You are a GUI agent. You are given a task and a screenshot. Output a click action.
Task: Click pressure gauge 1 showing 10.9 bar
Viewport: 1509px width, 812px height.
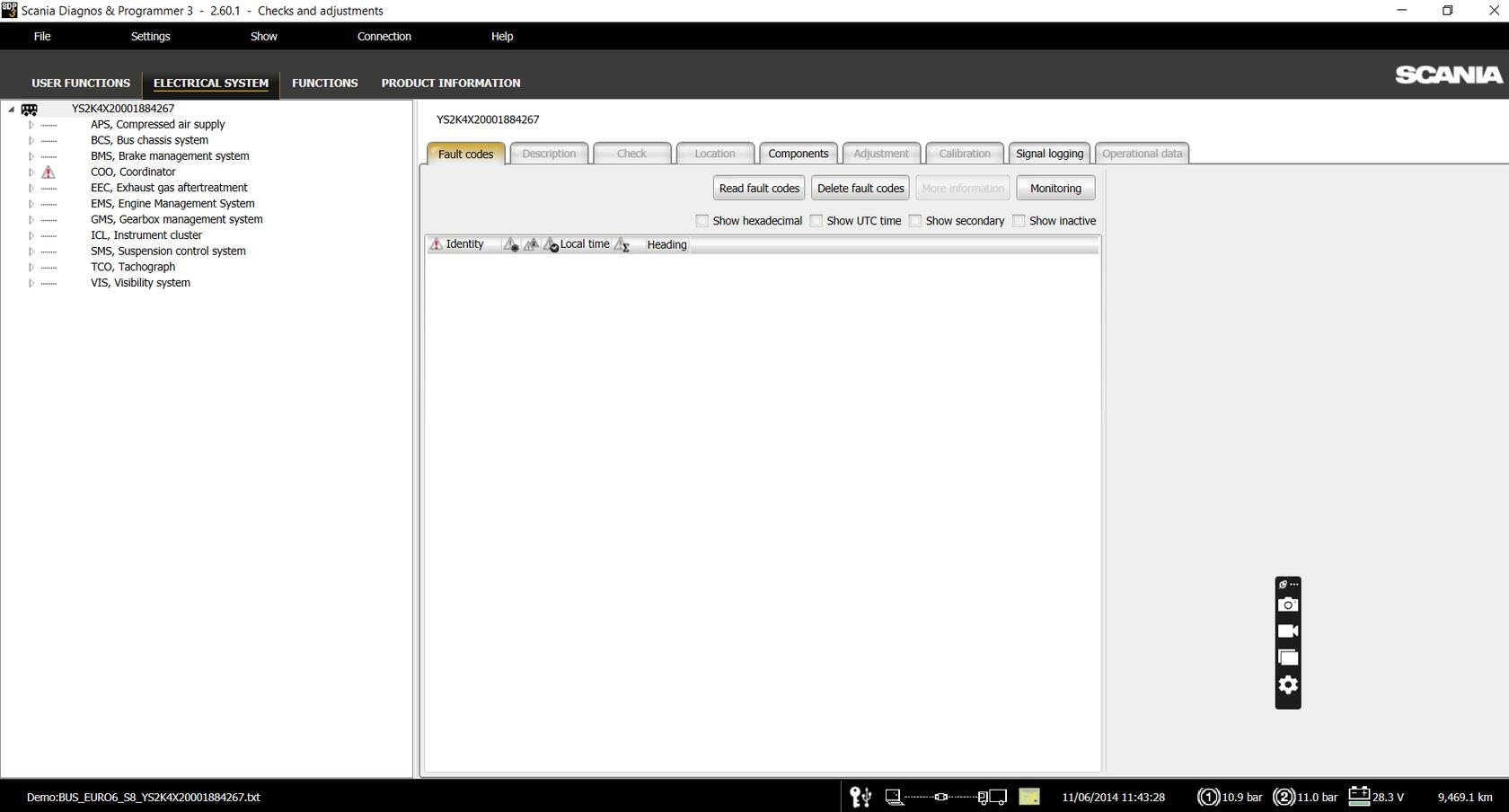click(1208, 797)
